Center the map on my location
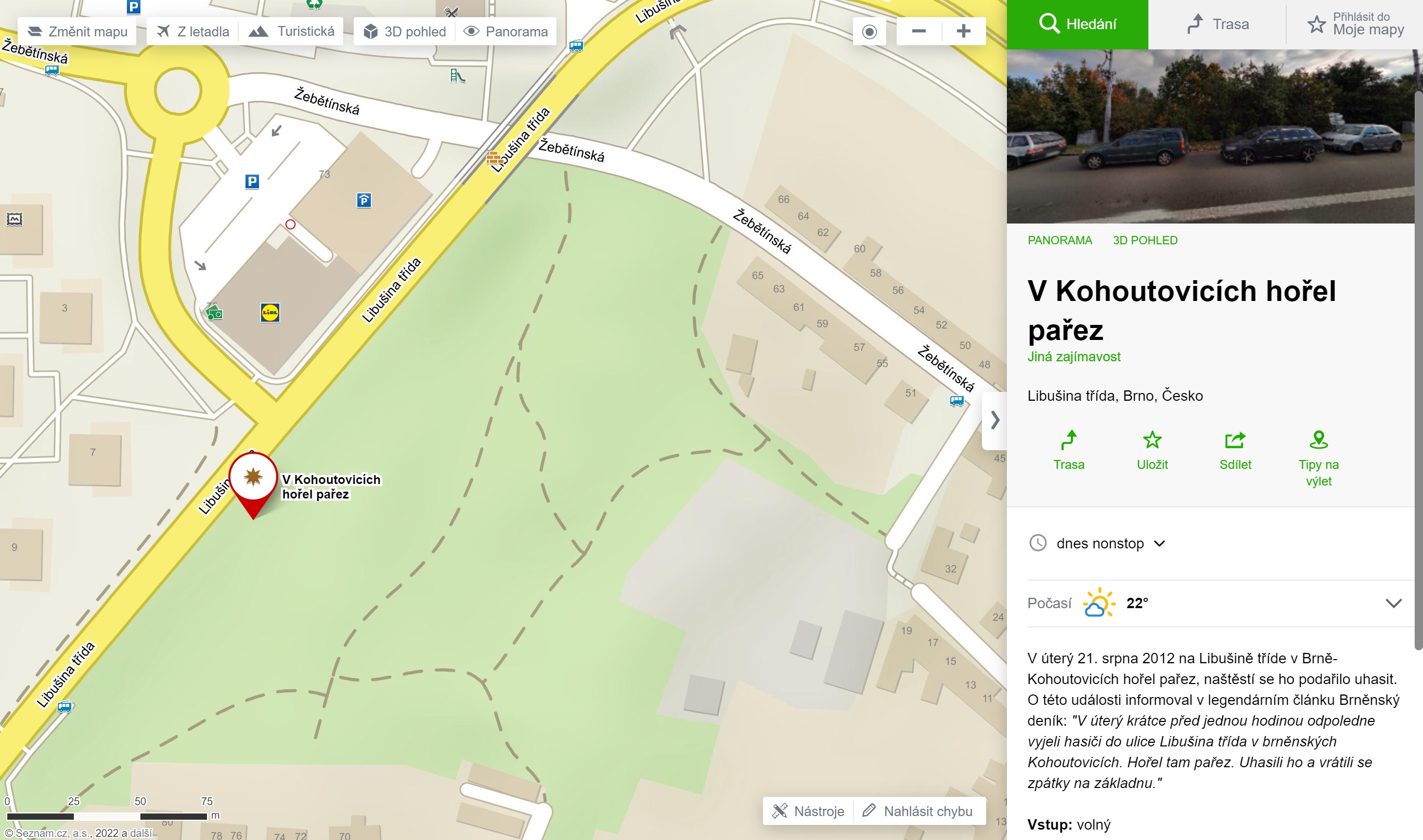This screenshot has width=1423, height=840. (x=870, y=31)
